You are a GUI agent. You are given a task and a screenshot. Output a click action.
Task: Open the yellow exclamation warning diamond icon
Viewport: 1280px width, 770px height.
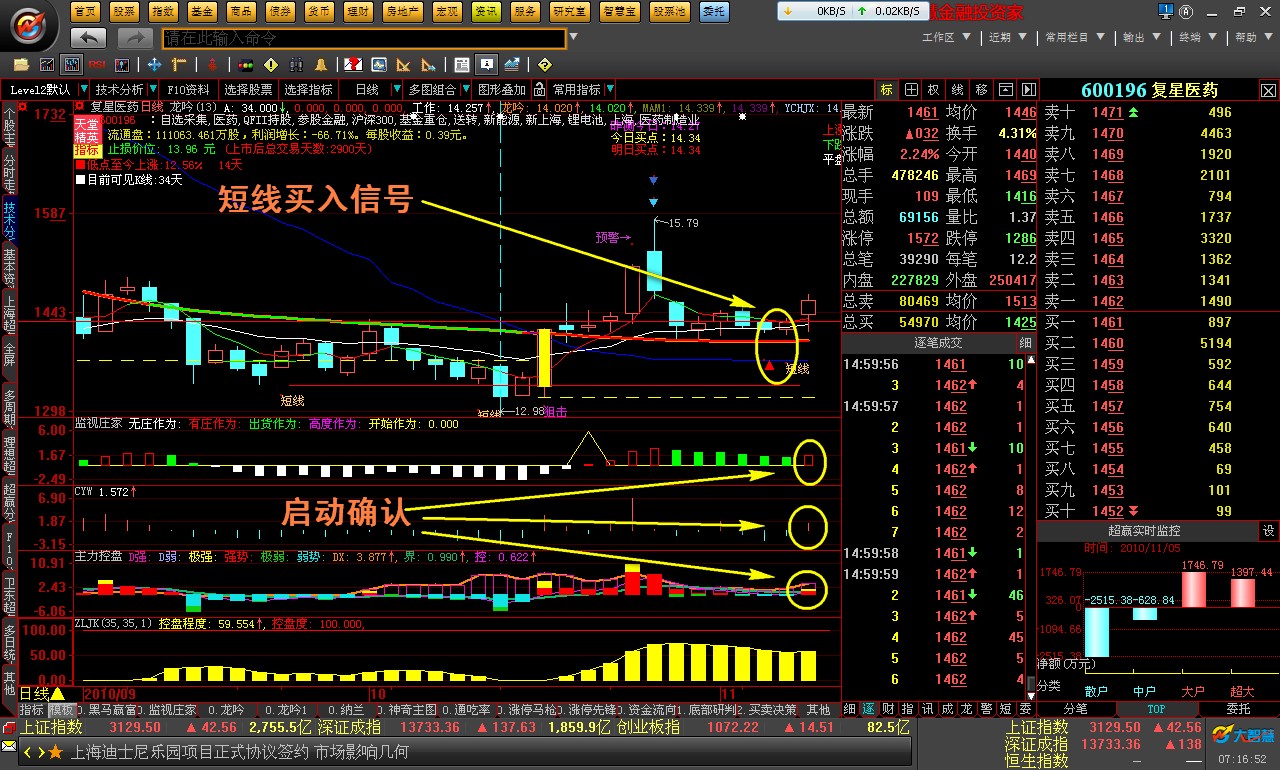[x=270, y=65]
